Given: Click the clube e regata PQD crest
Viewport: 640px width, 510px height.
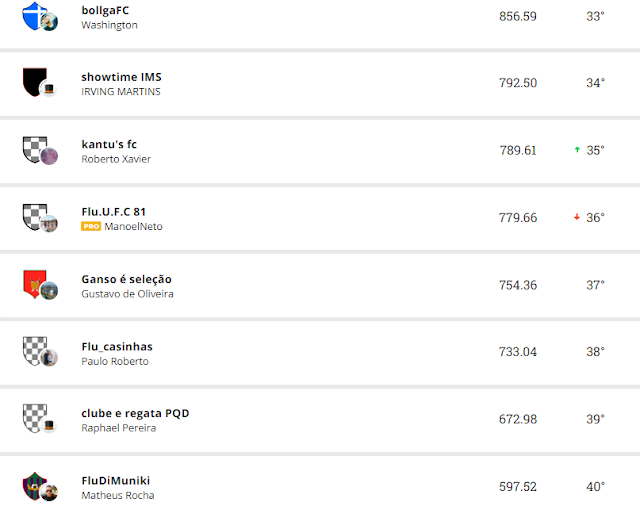Looking at the screenshot, I should coord(35,417).
